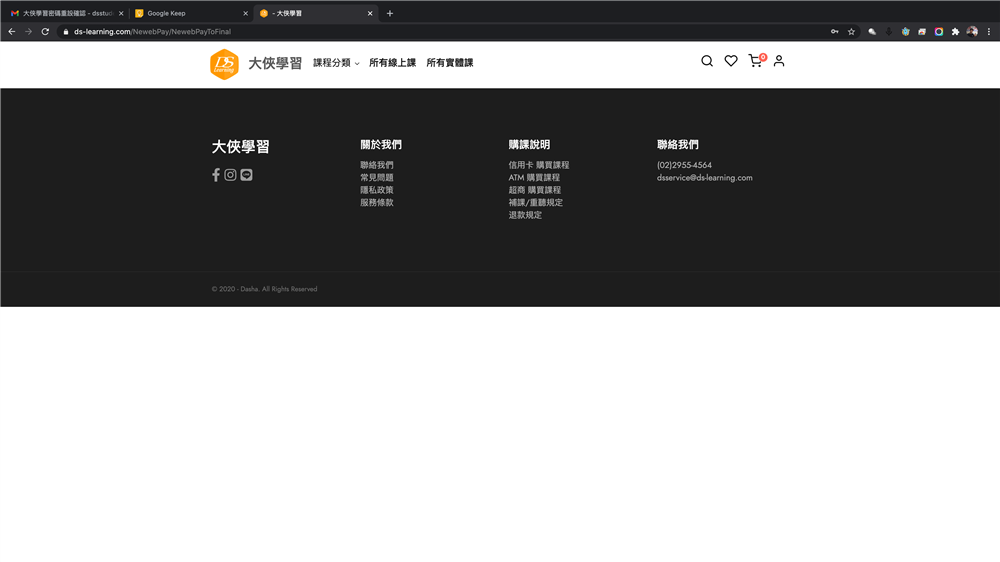Open the 所有實體課 menu item
This screenshot has width=1000, height=562.
[449, 63]
